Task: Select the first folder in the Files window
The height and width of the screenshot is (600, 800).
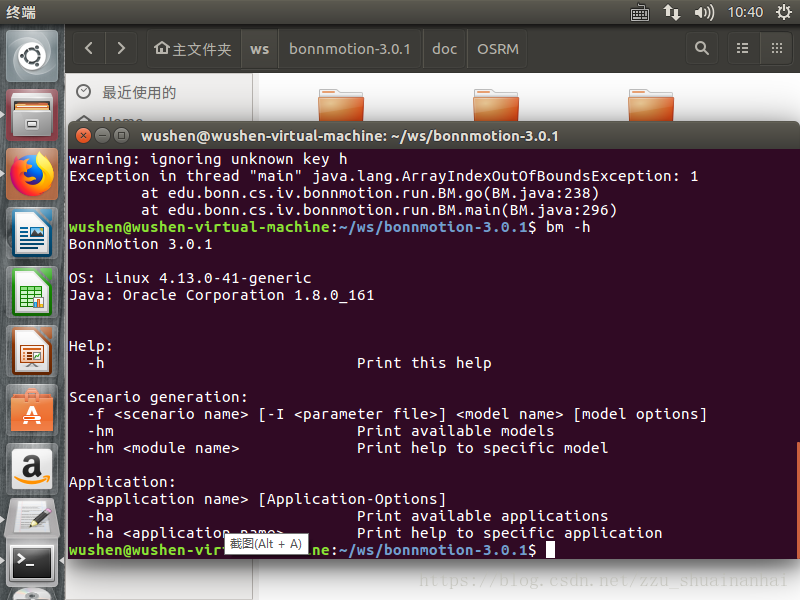Action: [x=341, y=105]
